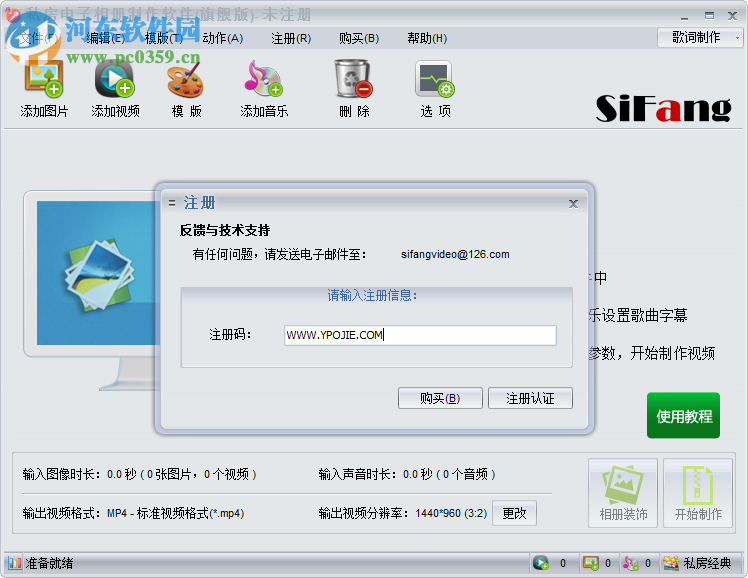Viewport: 748px width, 578px height.
Task: Open the 模版(T) menu
Action: tap(164, 38)
